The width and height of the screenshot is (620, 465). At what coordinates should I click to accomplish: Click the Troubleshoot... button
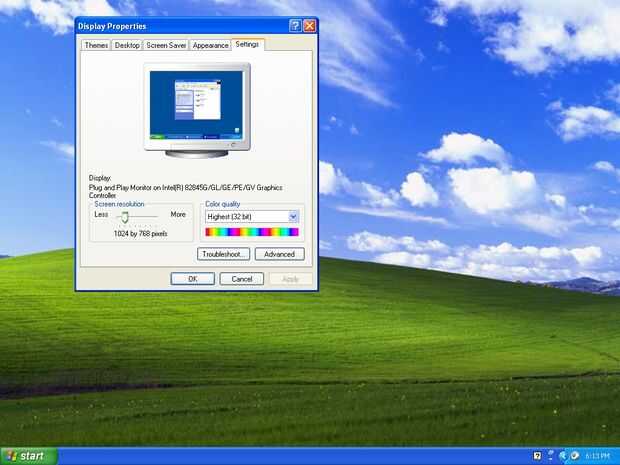click(223, 254)
